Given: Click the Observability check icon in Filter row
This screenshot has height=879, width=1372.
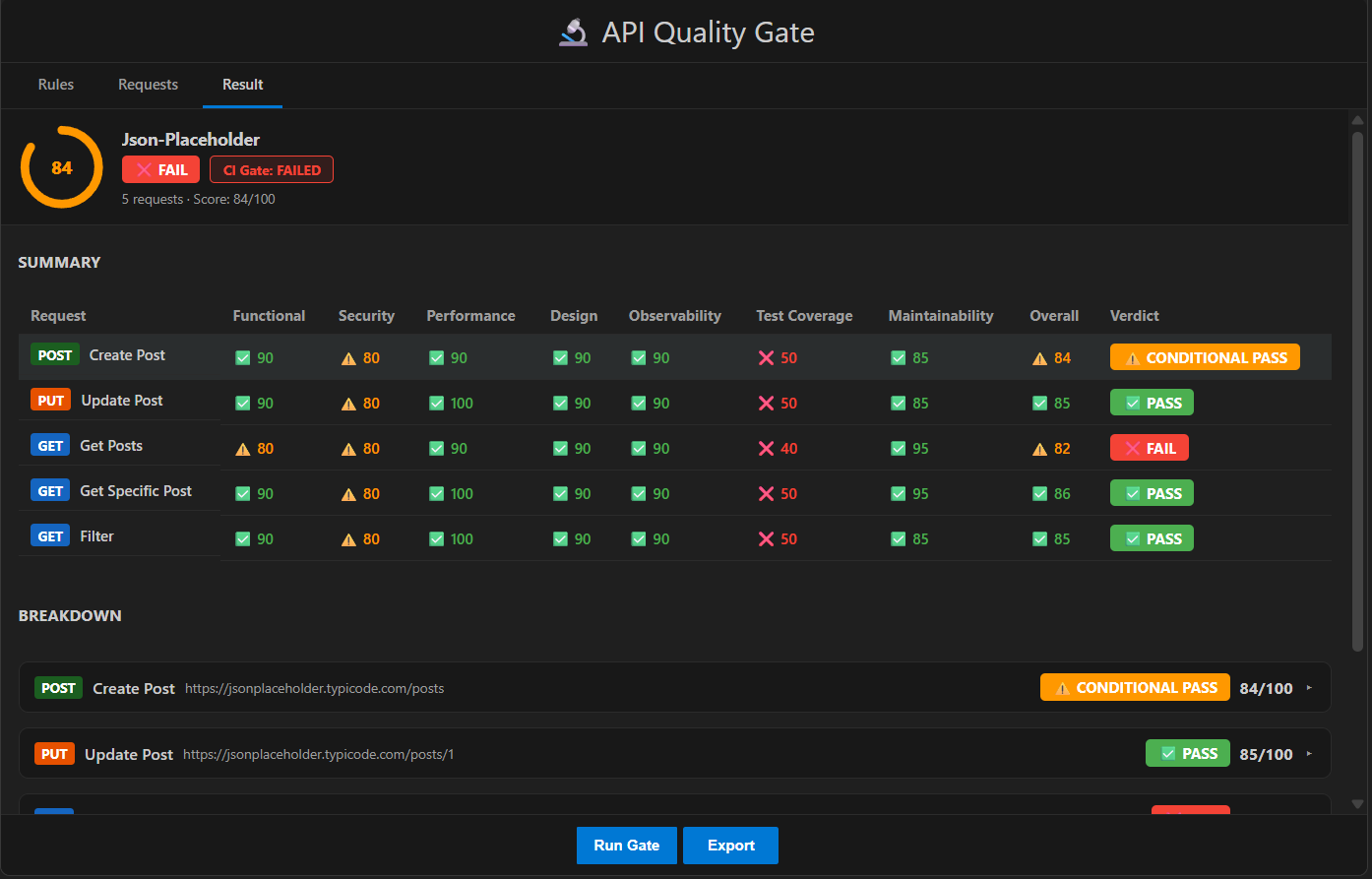Looking at the screenshot, I should 639,539.
